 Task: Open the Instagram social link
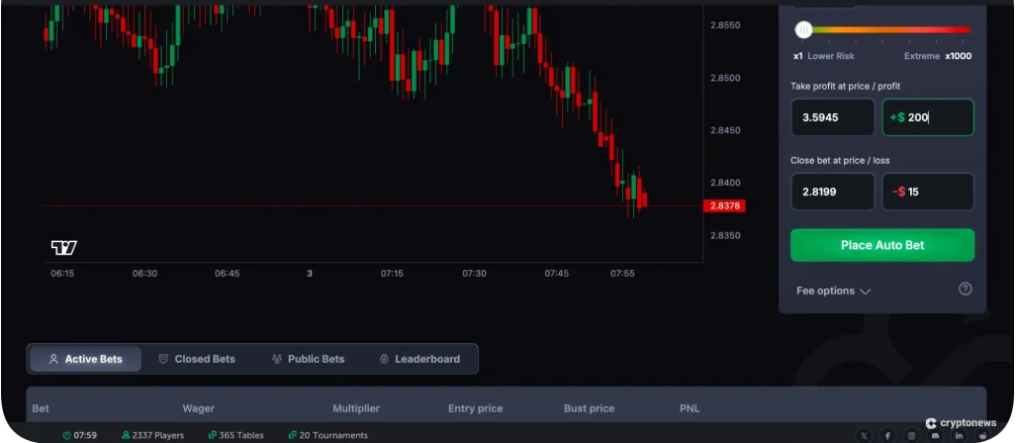(x=912, y=436)
